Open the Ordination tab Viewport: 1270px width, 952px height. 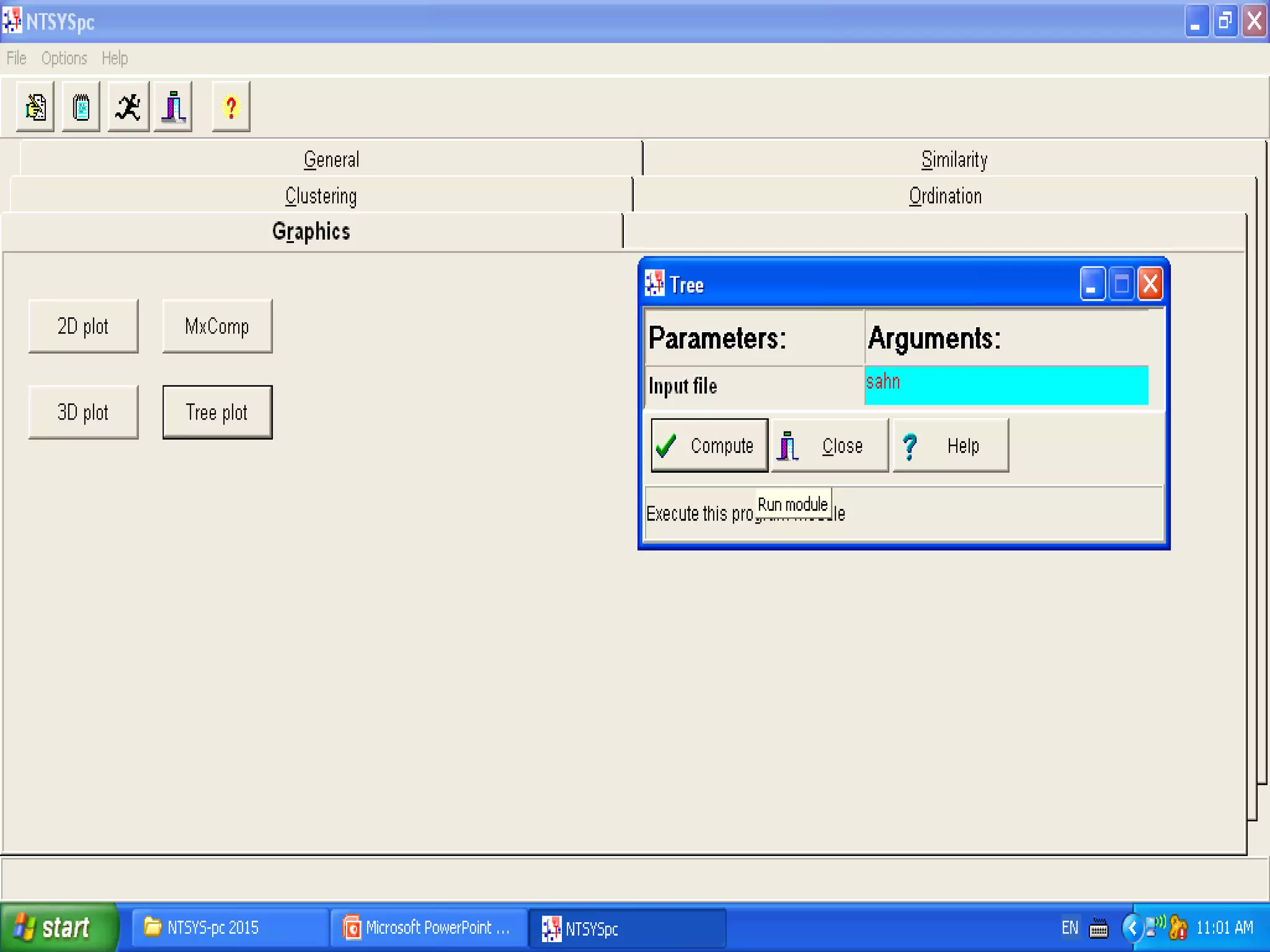tap(945, 196)
